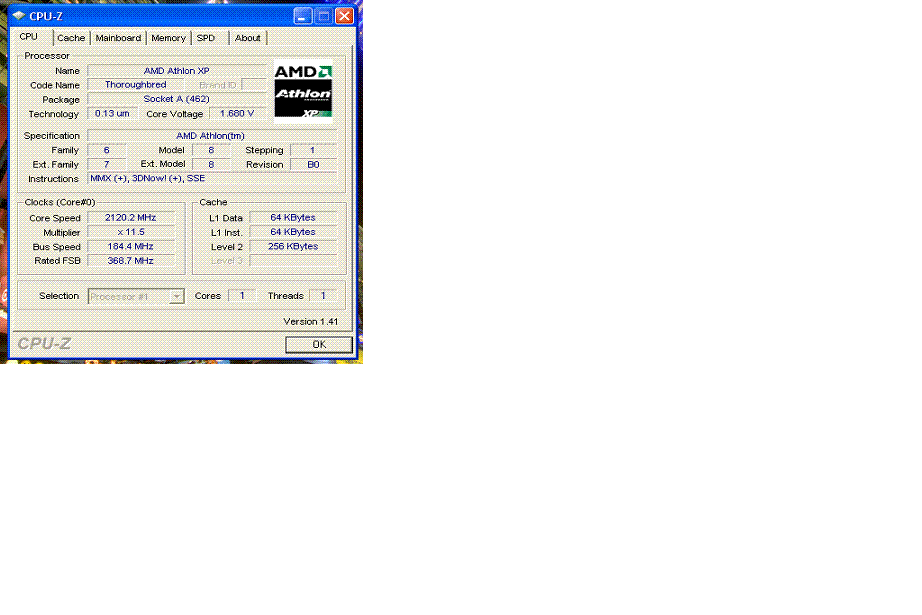Viewport: 922px width, 615px height.
Task: Click the AMD Athlon XP logo image
Action: 303,91
